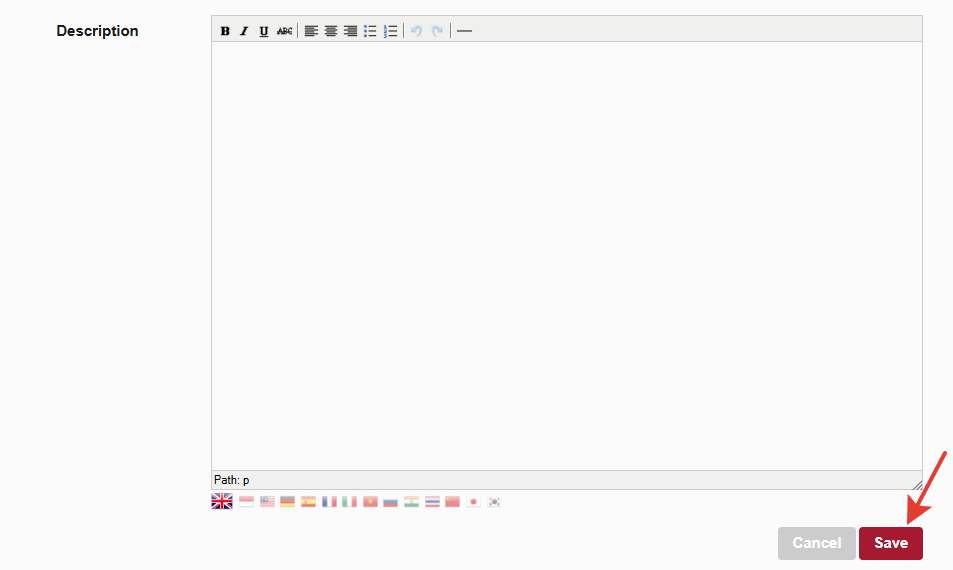Select the UK English flag language
This screenshot has height=570, width=953.
[222, 501]
